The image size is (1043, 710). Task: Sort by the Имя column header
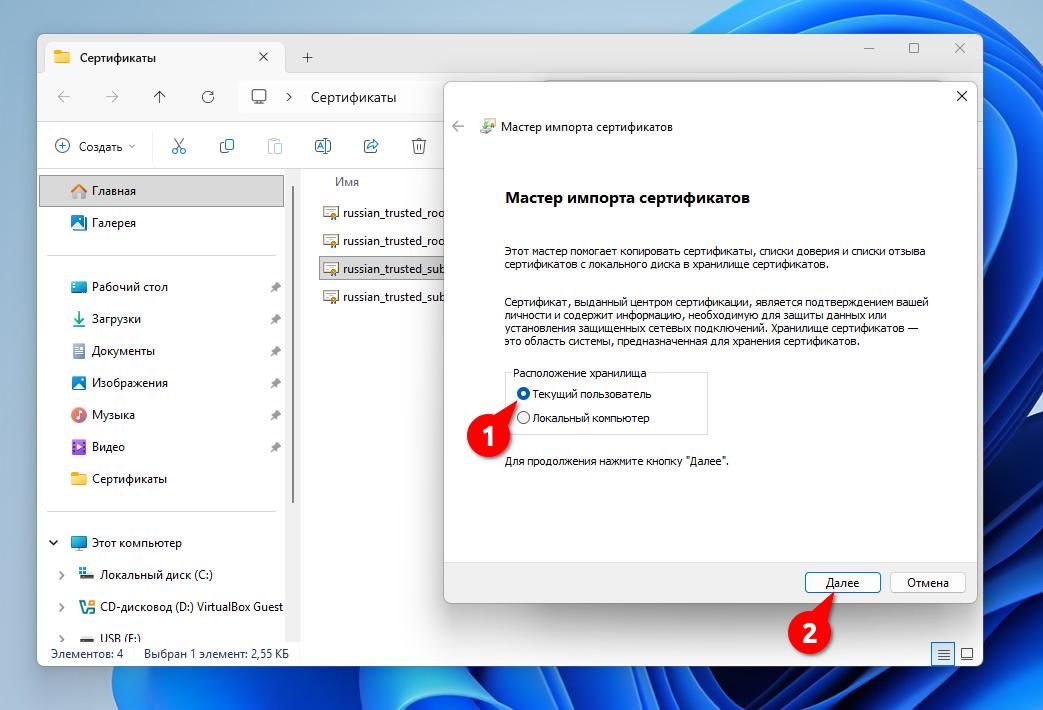pos(347,182)
